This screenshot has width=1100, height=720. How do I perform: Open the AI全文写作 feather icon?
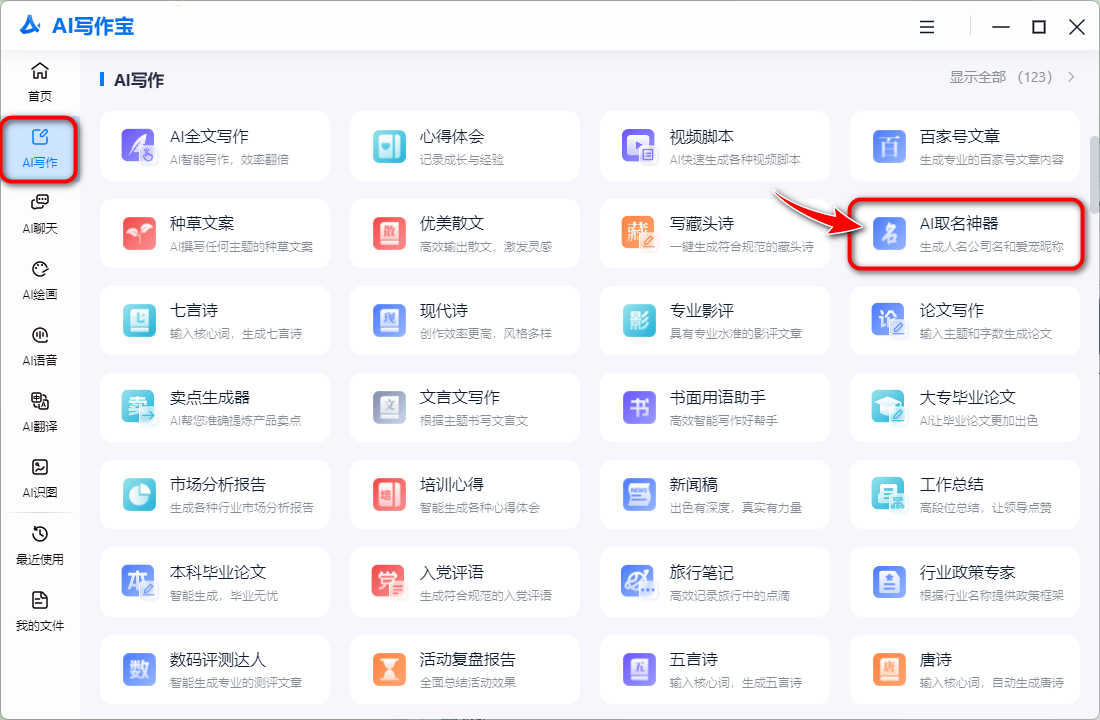138,145
